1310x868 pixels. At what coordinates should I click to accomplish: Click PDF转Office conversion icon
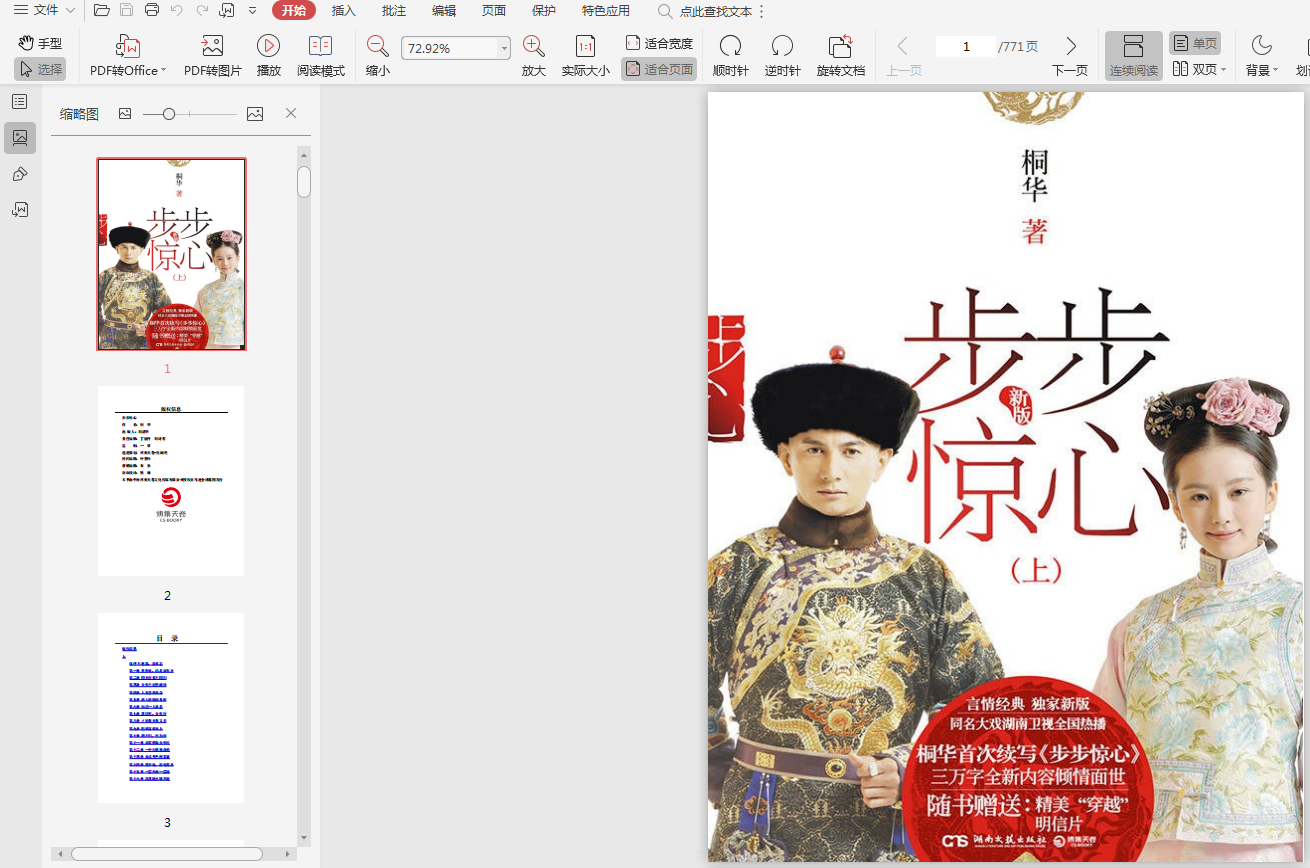pyautogui.click(x=128, y=46)
